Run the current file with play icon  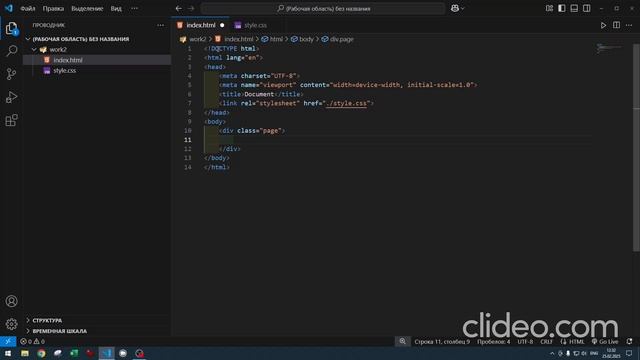click(x=603, y=25)
